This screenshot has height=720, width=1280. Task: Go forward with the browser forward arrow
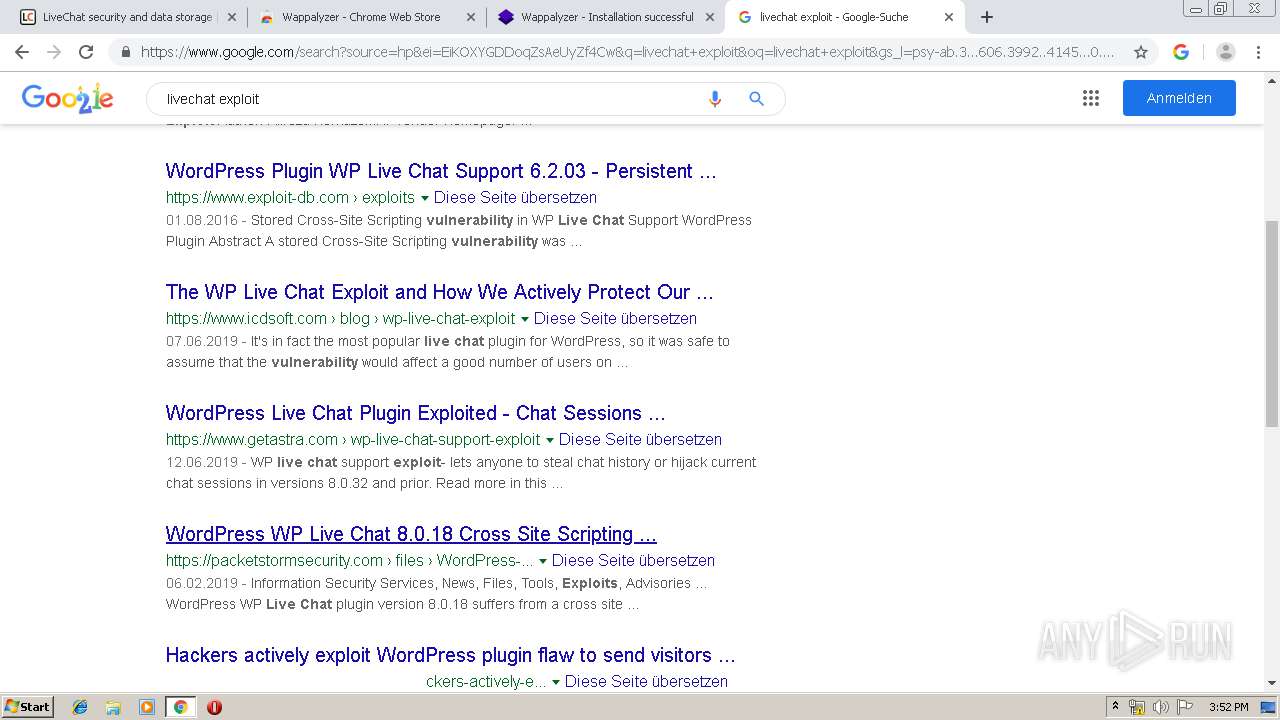click(x=54, y=52)
